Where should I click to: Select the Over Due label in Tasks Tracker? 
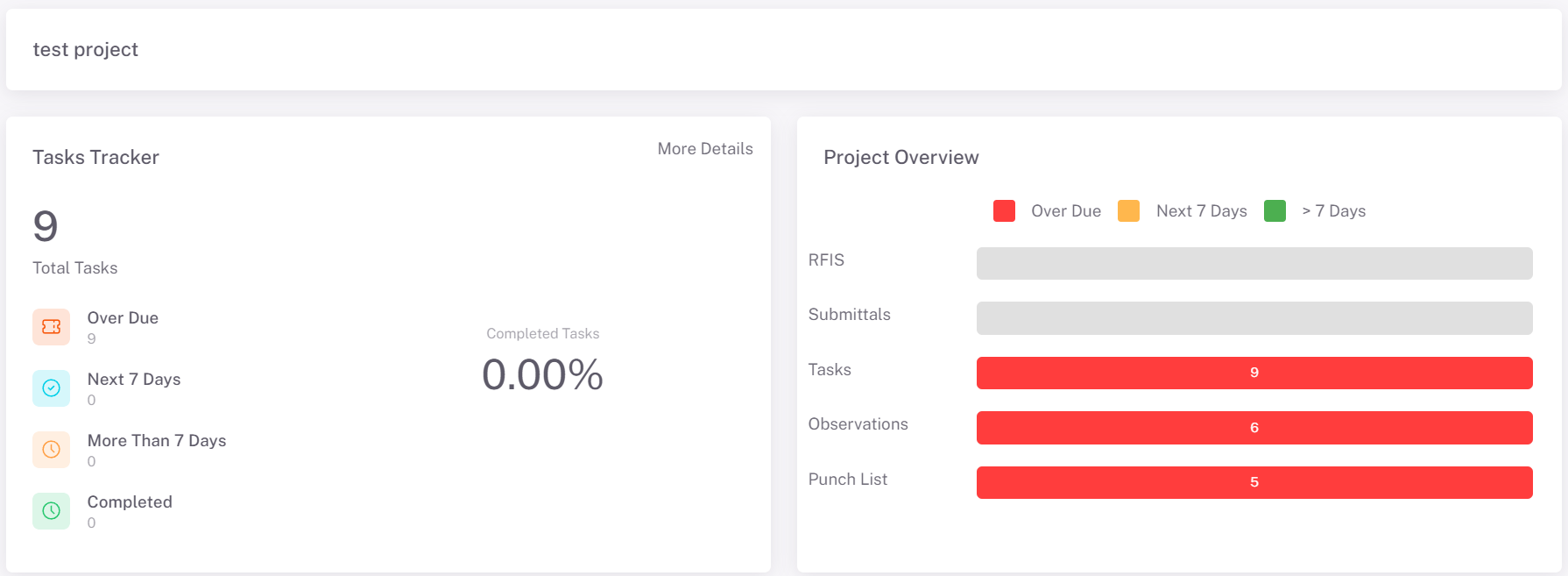123,318
